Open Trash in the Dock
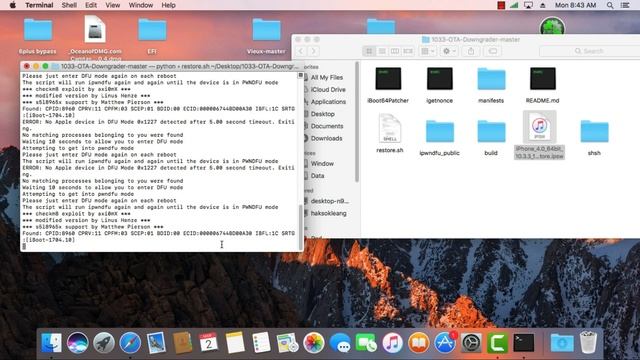 [x=588, y=342]
